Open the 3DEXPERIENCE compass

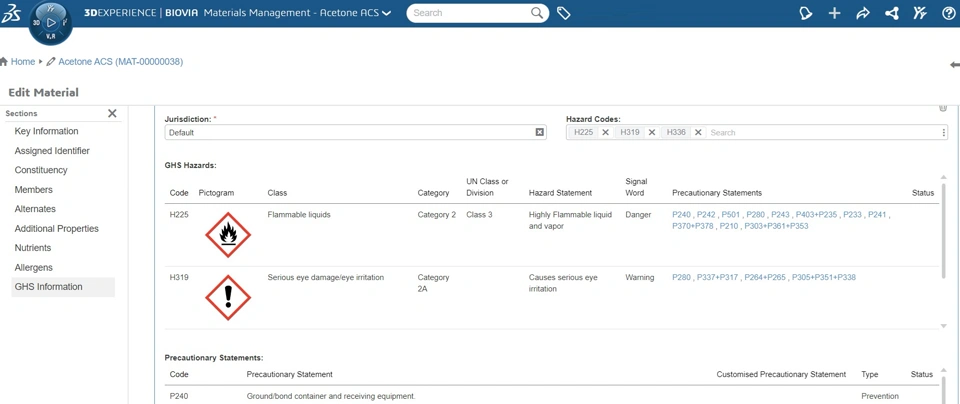(51, 23)
